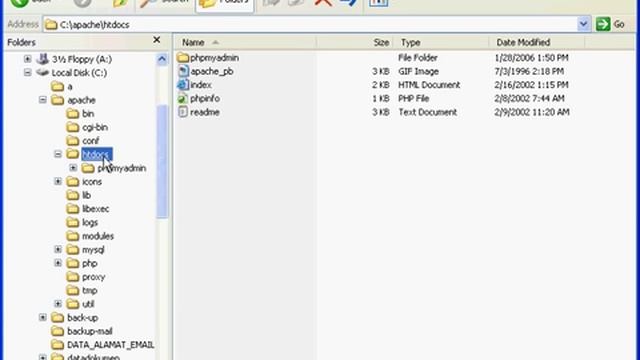Select the 'readme' file name
Image resolution: width=640 pixels, height=360 pixels.
(205, 112)
